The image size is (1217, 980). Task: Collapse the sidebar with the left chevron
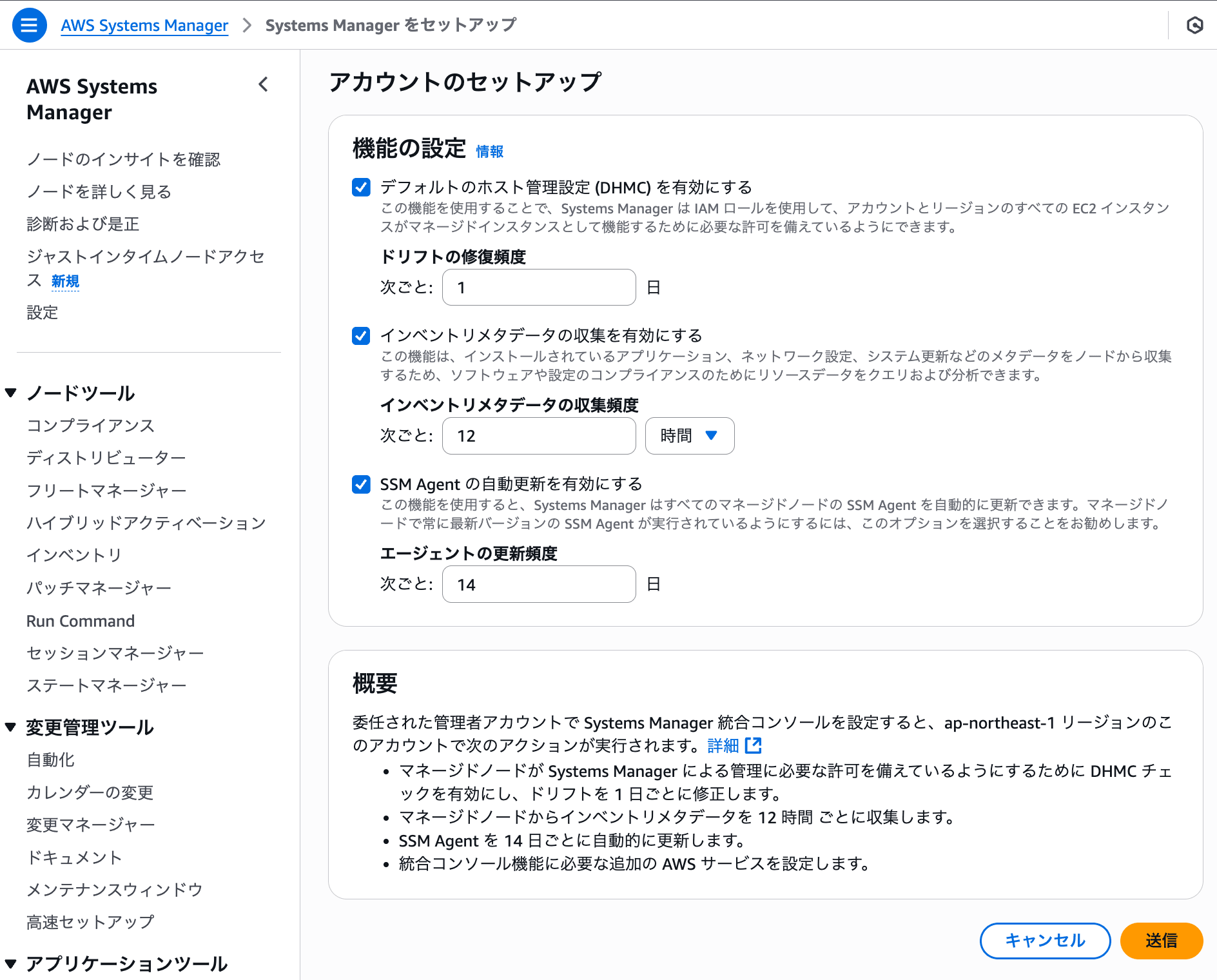point(263,84)
